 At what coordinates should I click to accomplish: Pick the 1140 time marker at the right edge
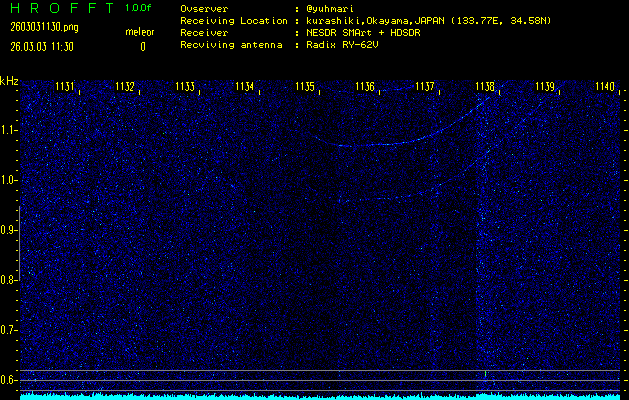click(605, 87)
